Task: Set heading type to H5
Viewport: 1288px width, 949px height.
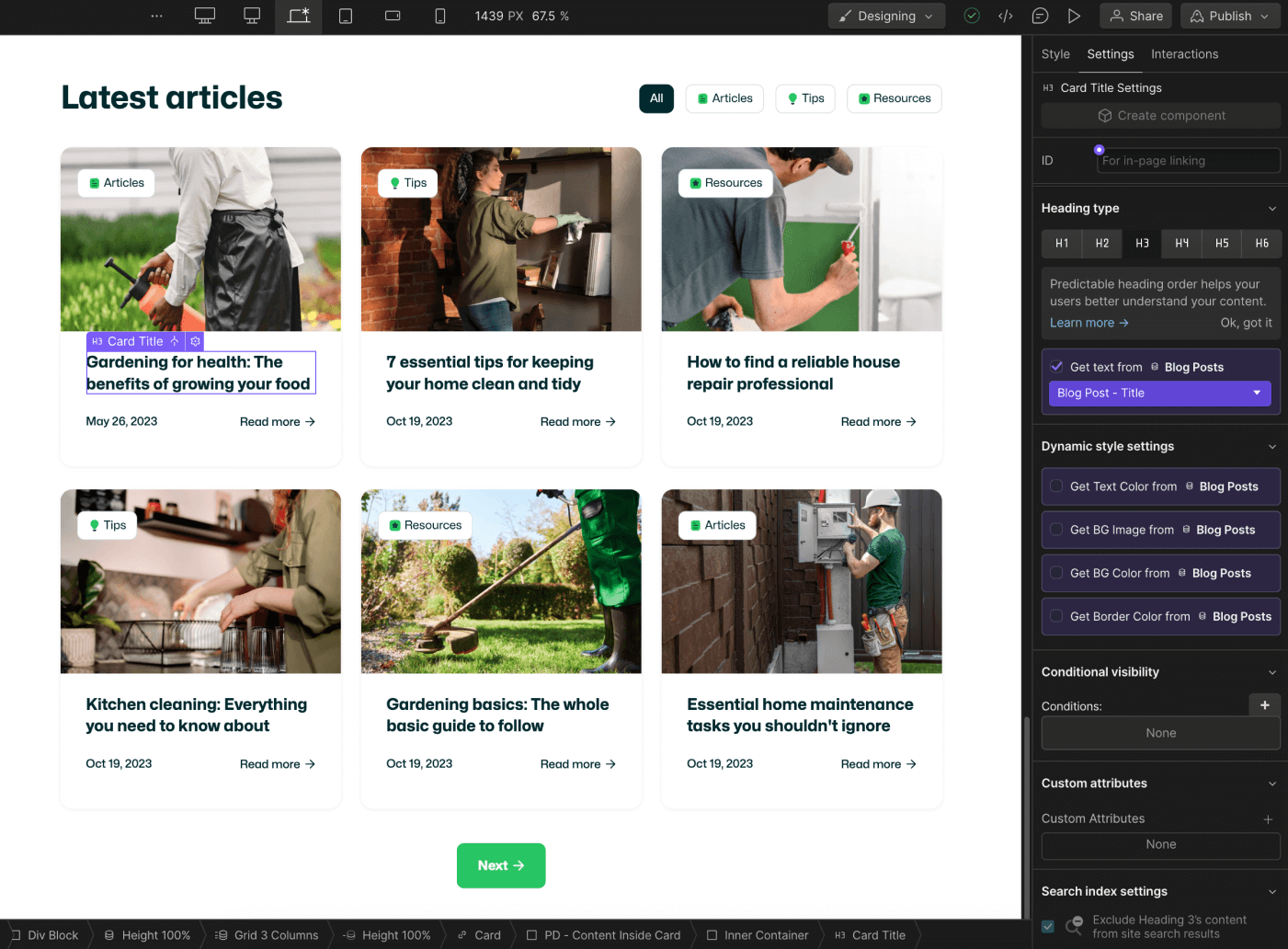Action: pos(1222,243)
